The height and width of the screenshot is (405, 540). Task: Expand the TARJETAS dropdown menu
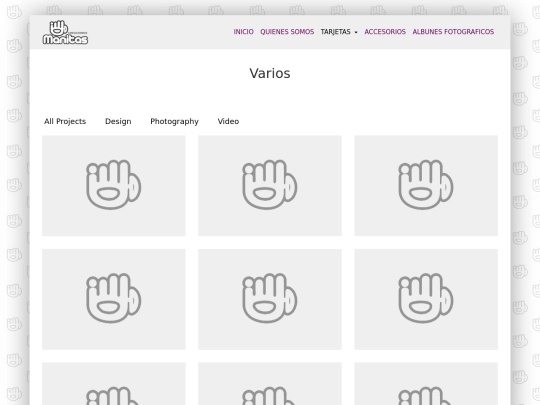339,32
